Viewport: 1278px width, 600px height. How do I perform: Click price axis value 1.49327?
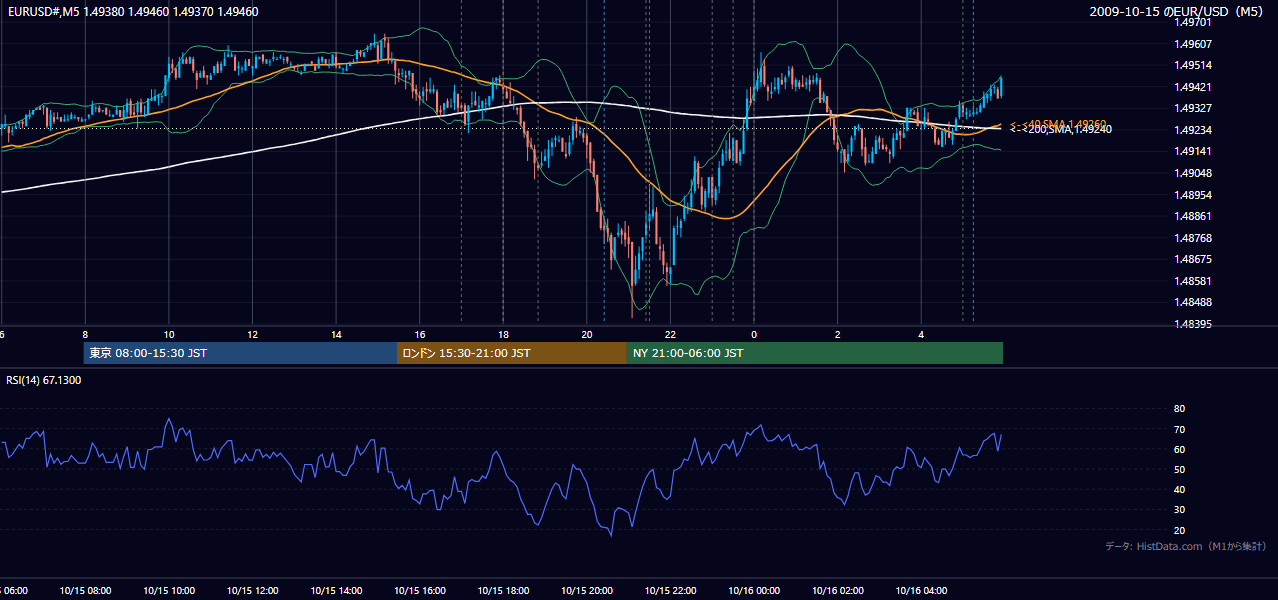[x=1192, y=108]
